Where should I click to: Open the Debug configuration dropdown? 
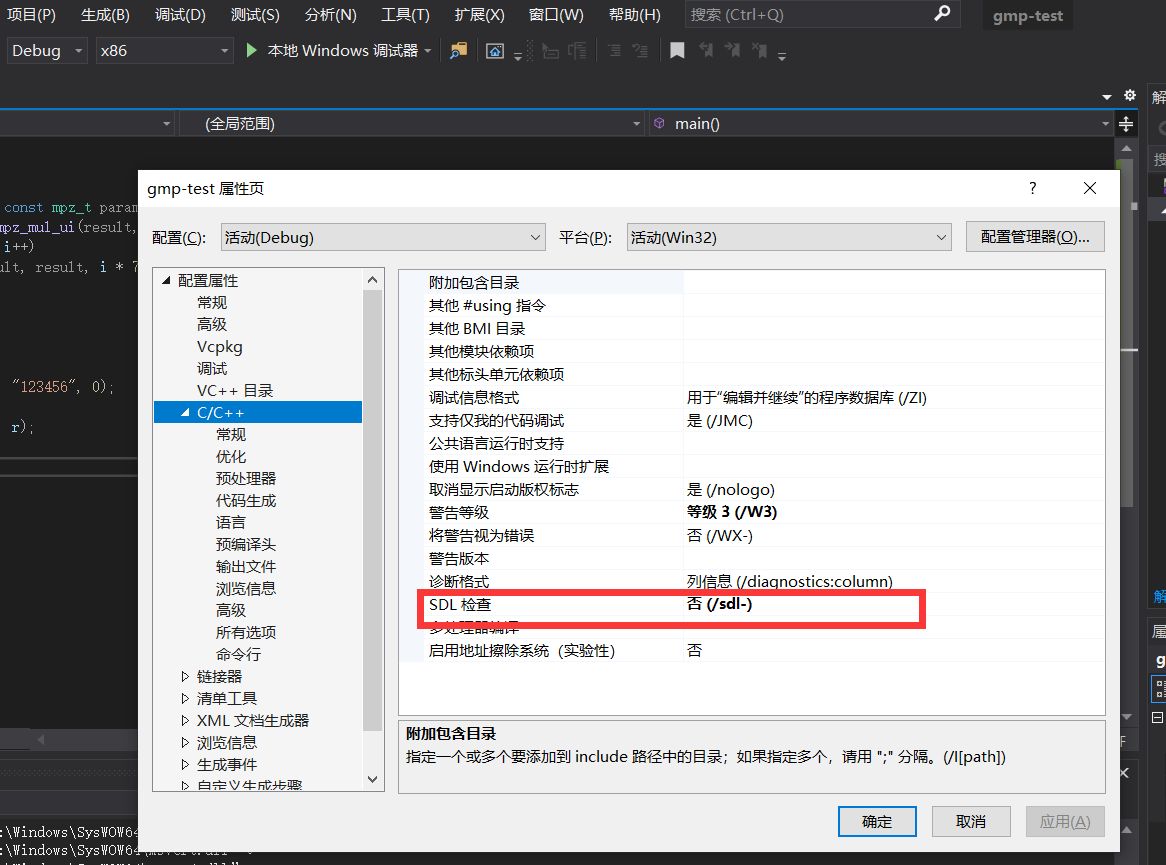coord(47,51)
